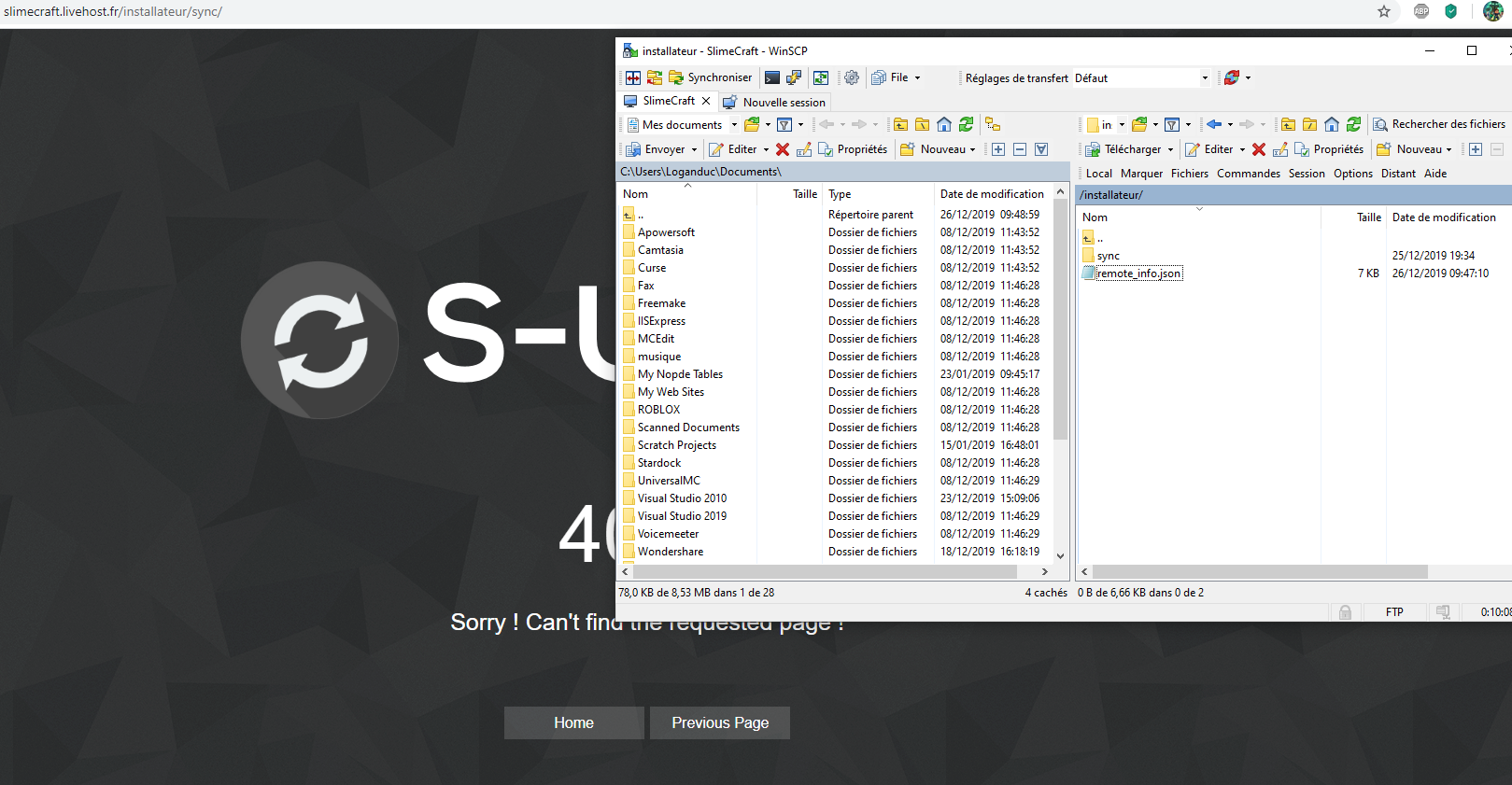Click Rechercher des fichiers search icon
Image resolution: width=1512 pixels, height=785 pixels.
1379,124
